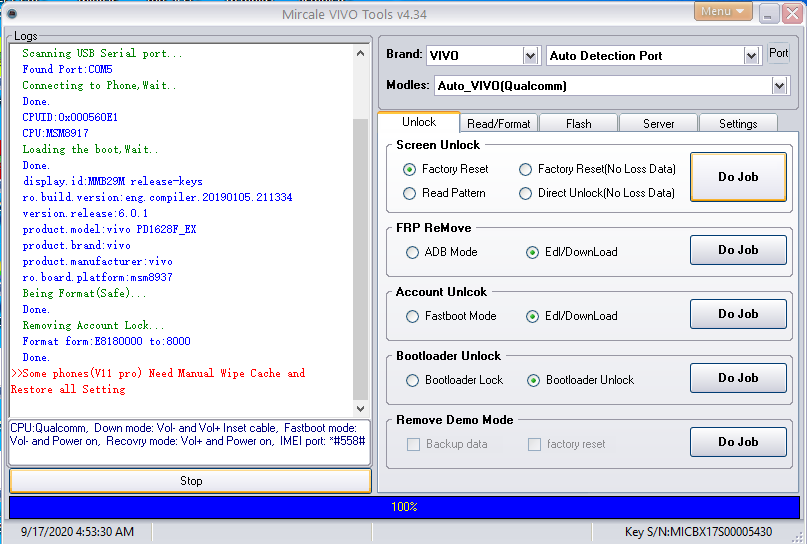This screenshot has width=807, height=544.
Task: Switch to the Flash tab
Action: [578, 124]
